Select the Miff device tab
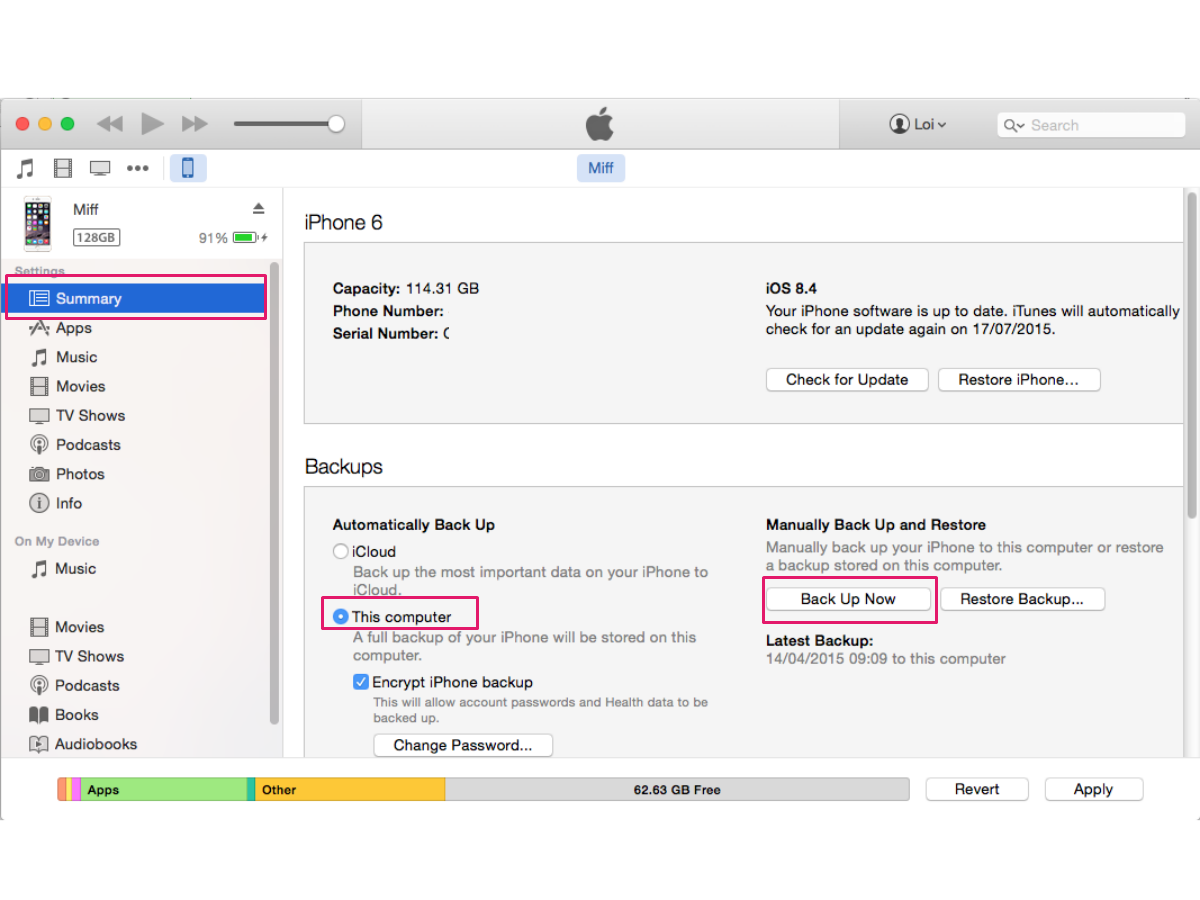 [x=601, y=168]
